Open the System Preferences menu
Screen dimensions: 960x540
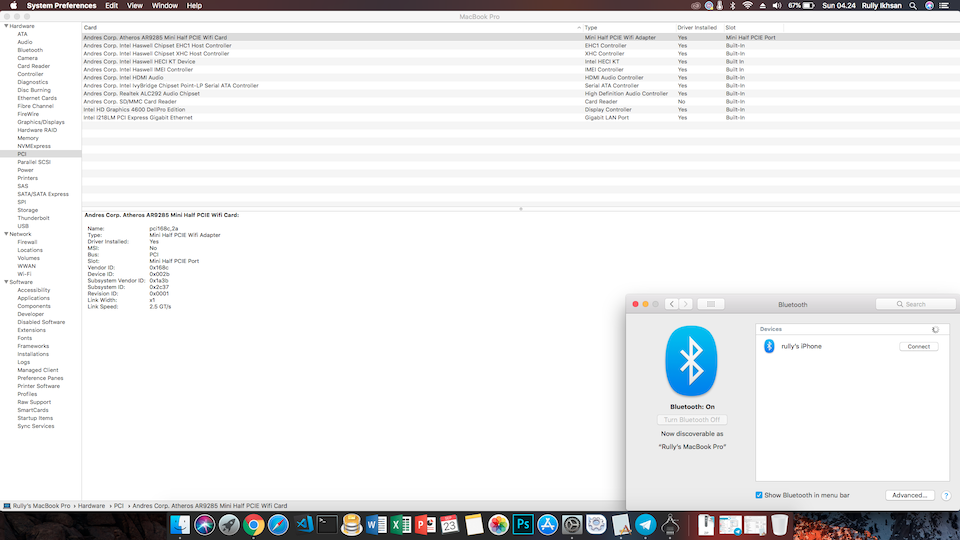tap(61, 6)
